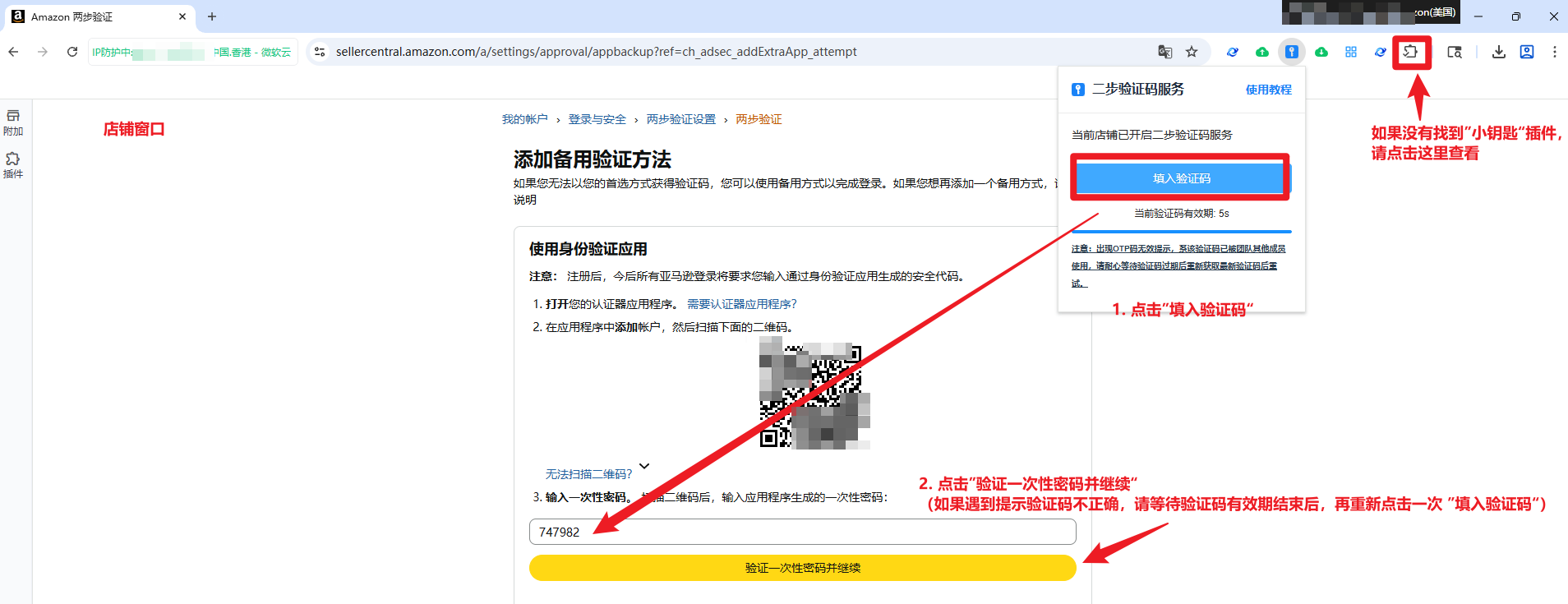This screenshot has height=604, width=1568.
Task: Click the 二步验证码服务 popup title
Action: (1138, 89)
